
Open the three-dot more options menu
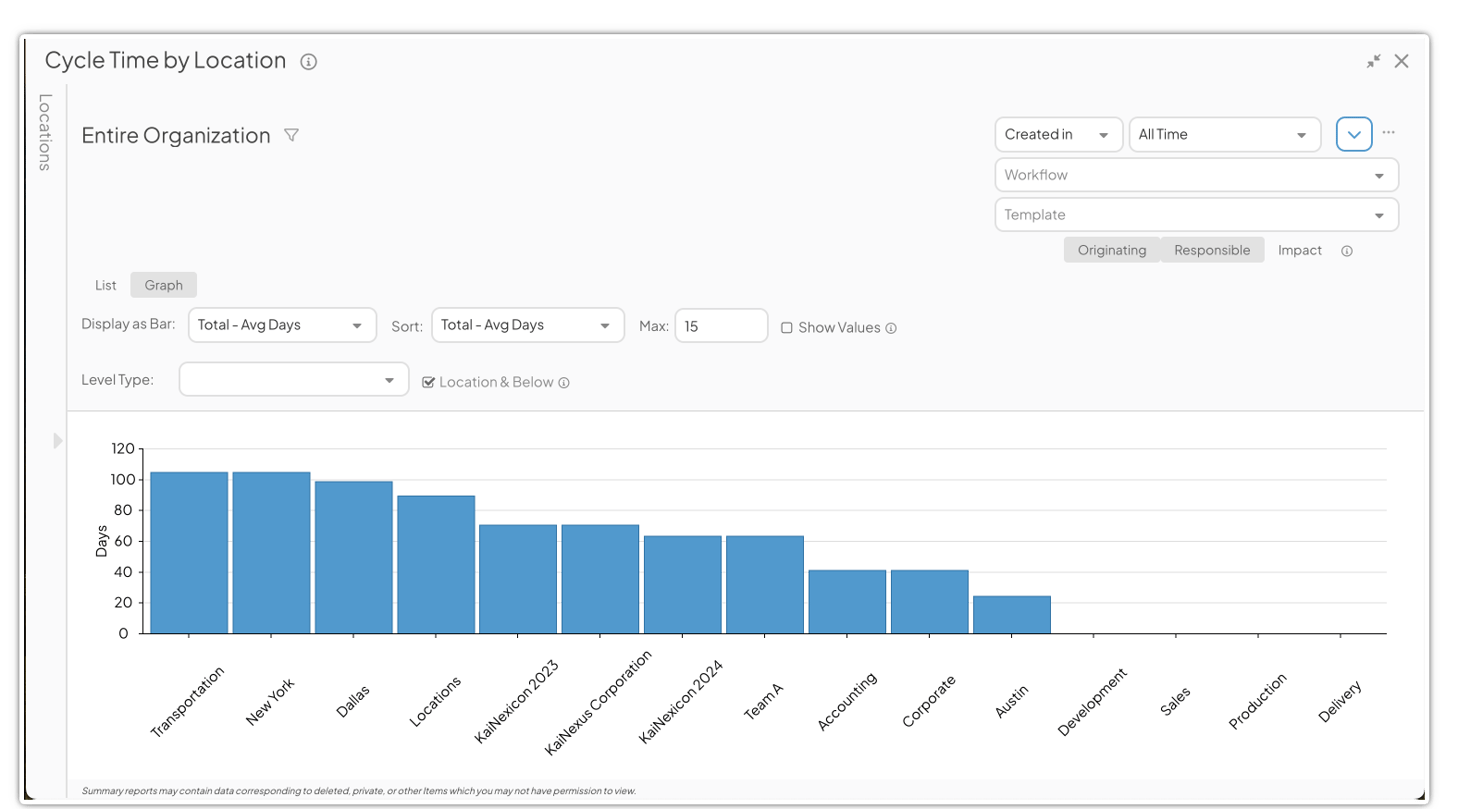click(x=1390, y=131)
